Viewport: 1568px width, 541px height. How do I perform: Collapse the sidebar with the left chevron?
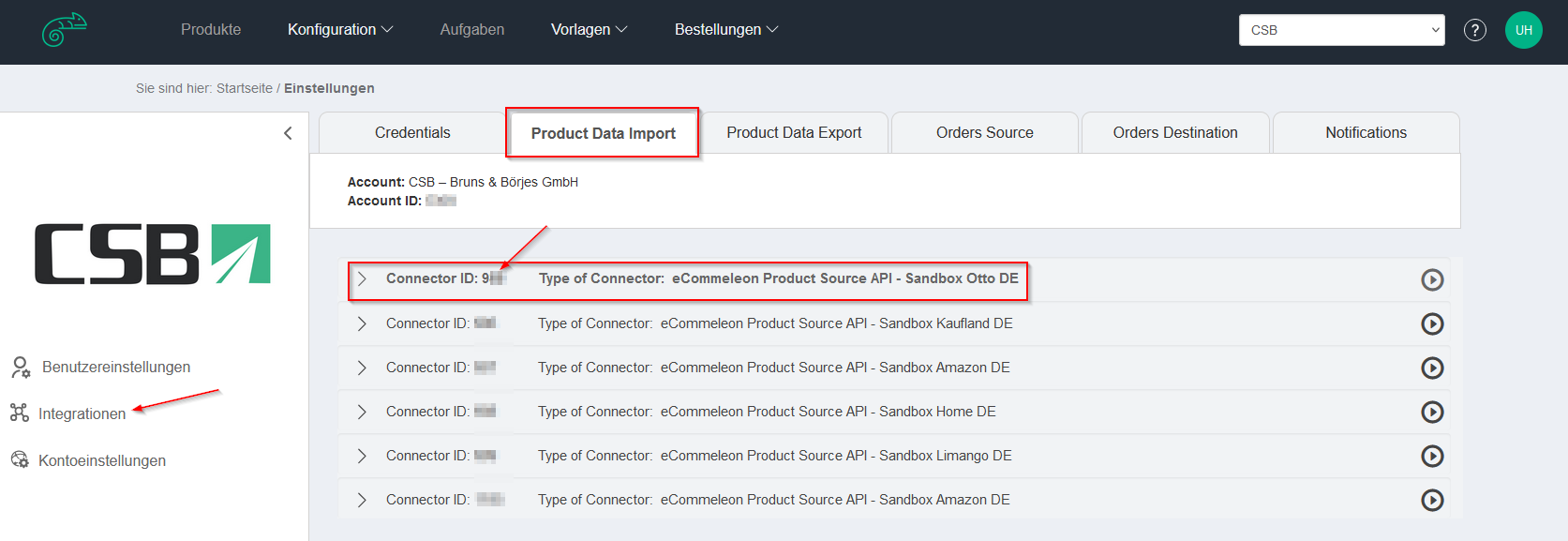coord(288,133)
